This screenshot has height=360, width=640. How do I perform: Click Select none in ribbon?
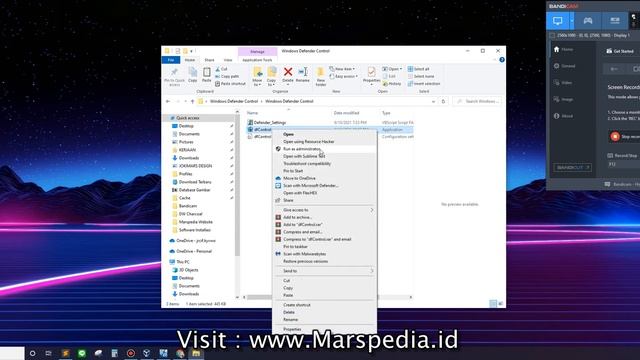click(x=421, y=76)
